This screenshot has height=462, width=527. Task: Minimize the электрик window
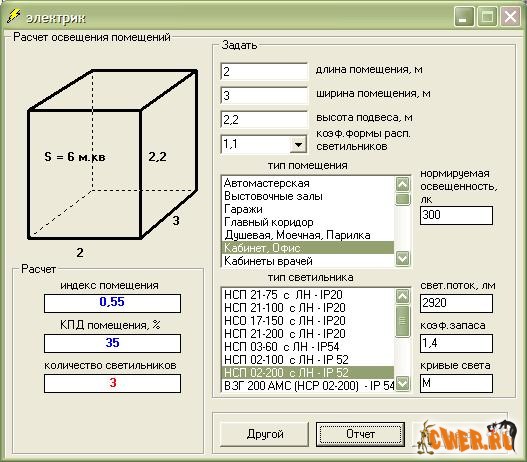(464, 16)
